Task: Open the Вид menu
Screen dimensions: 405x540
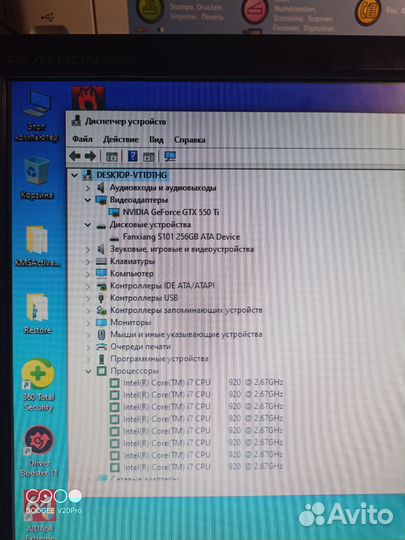Action: point(156,139)
